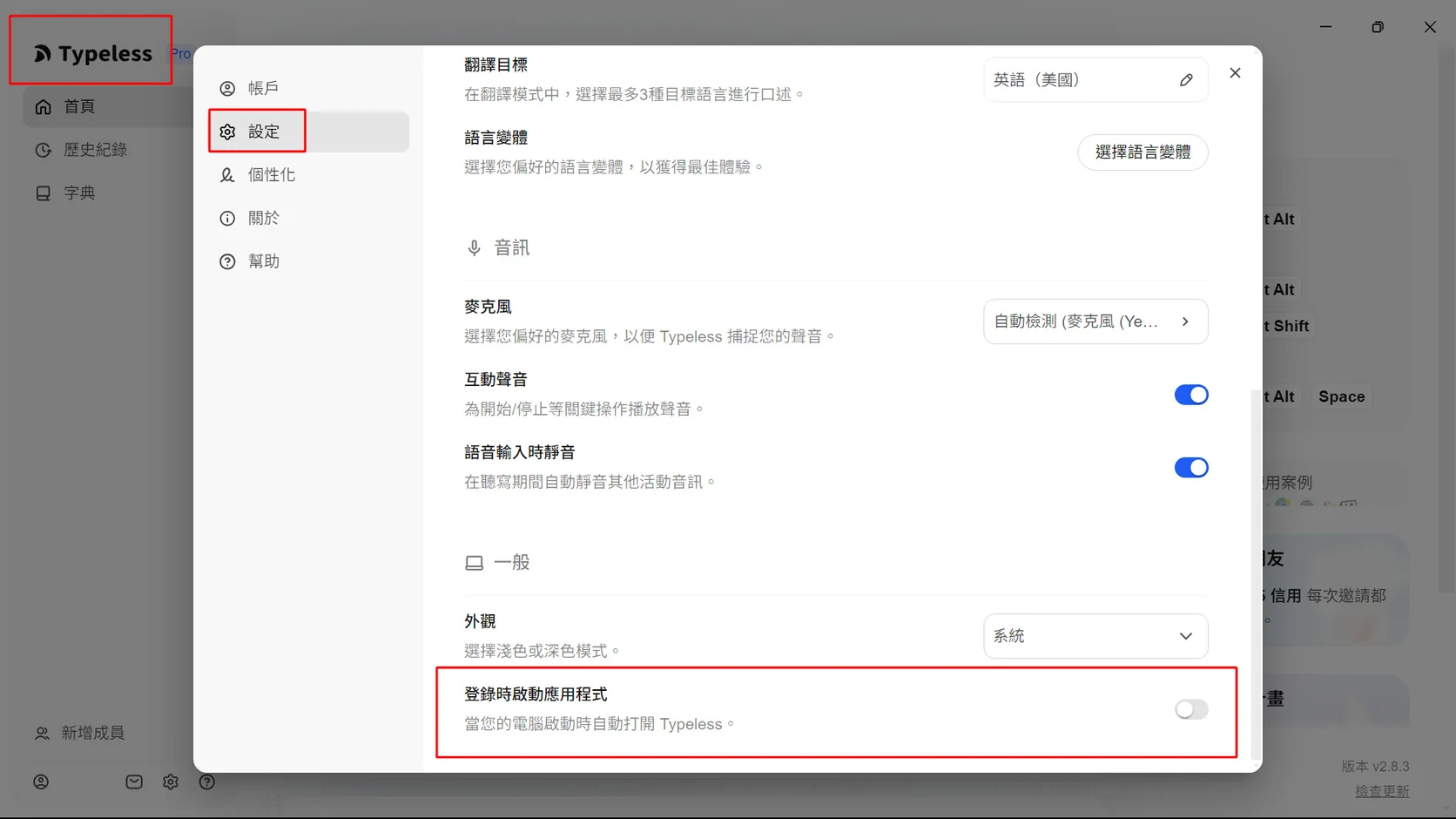Viewport: 1456px width, 819px height.
Task: Click the mail envelope icon at sidebar bottom
Action: pos(134,782)
